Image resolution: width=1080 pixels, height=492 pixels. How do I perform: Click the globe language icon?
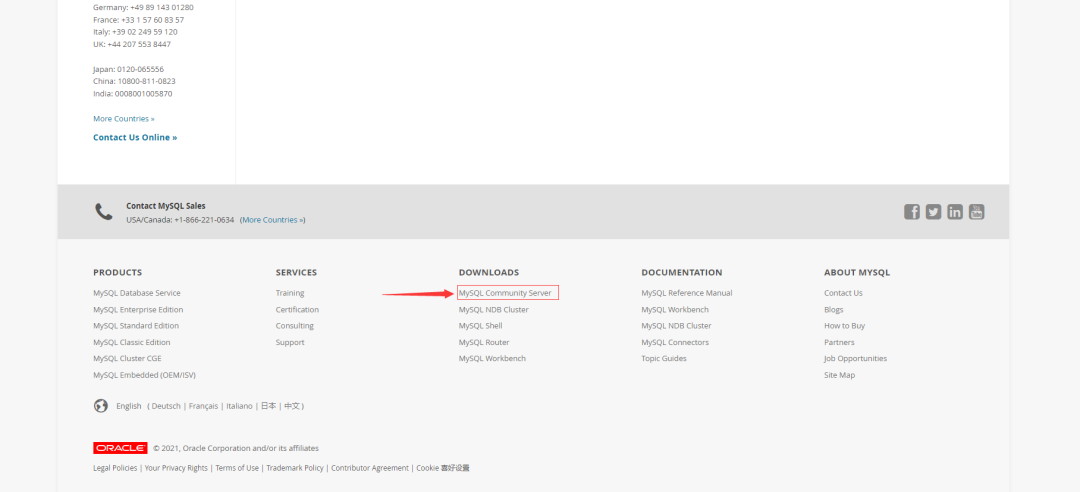pyautogui.click(x=101, y=406)
